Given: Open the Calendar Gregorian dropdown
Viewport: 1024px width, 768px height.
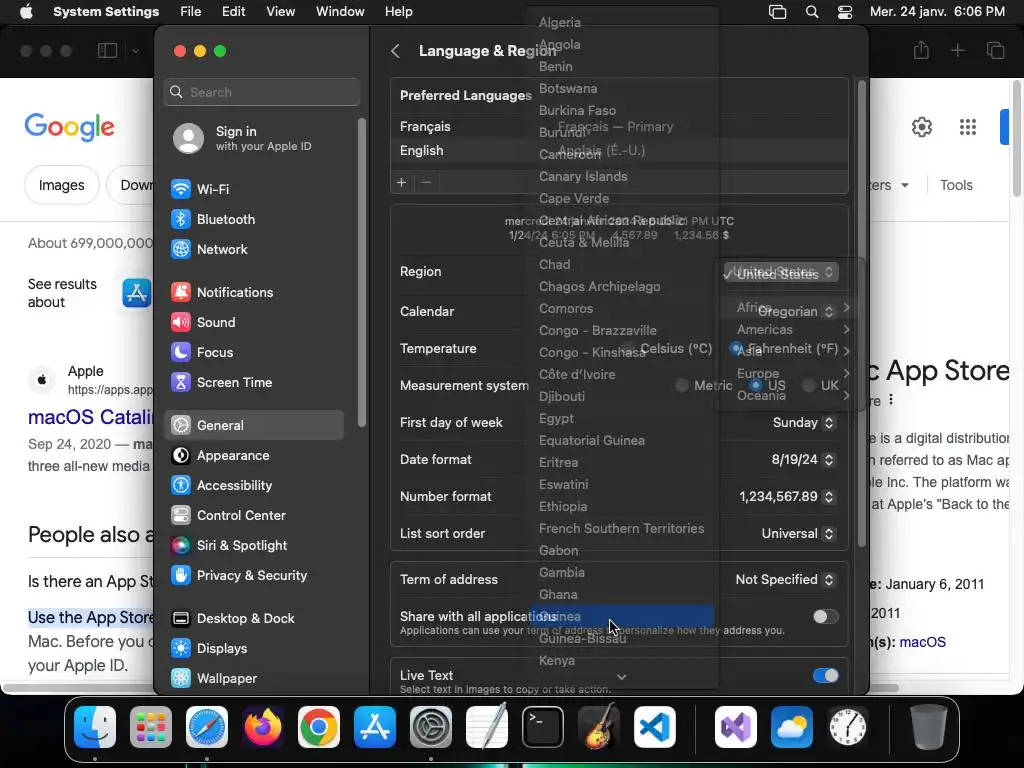Looking at the screenshot, I should [x=796, y=312].
